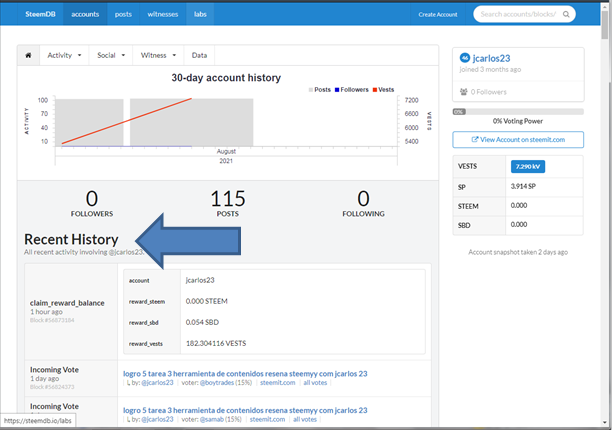Toggle the Vests legend entry in chart
Viewport: 615px width, 430px height.
coord(383,90)
